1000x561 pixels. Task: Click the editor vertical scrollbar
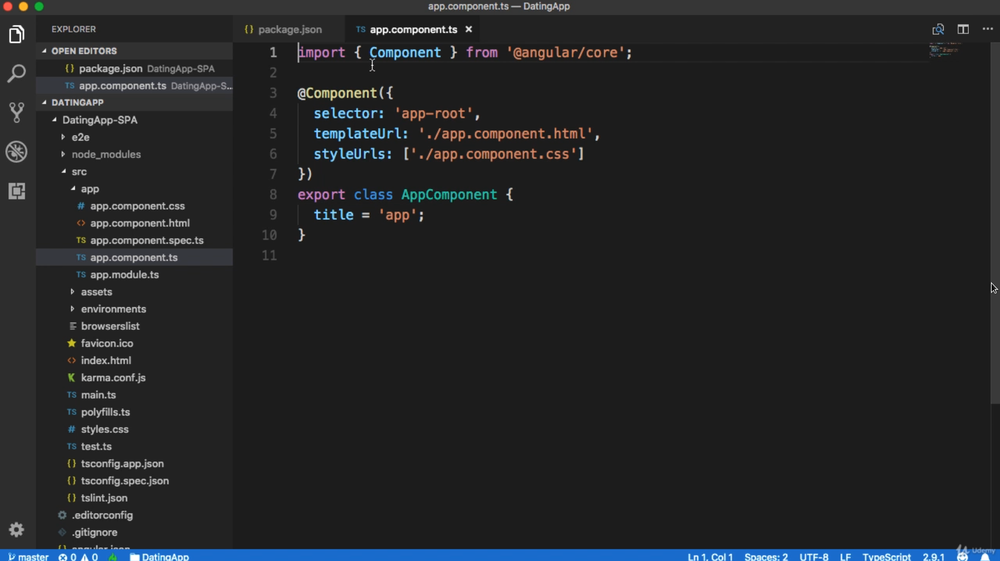[x=995, y=223]
